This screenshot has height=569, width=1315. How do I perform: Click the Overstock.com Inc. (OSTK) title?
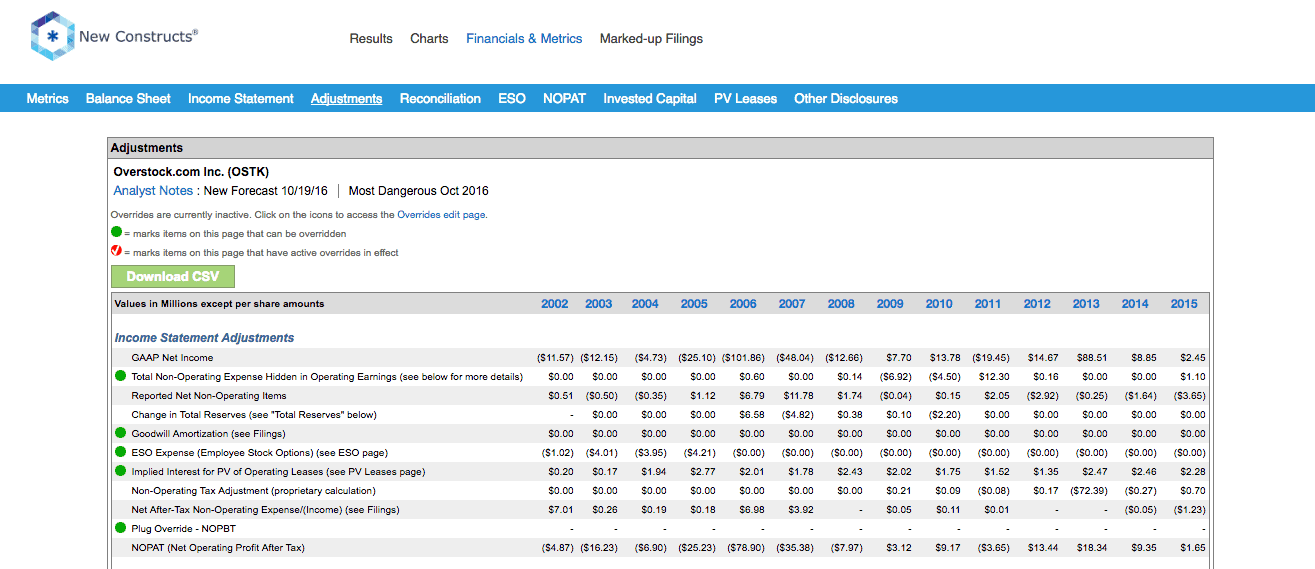point(191,172)
